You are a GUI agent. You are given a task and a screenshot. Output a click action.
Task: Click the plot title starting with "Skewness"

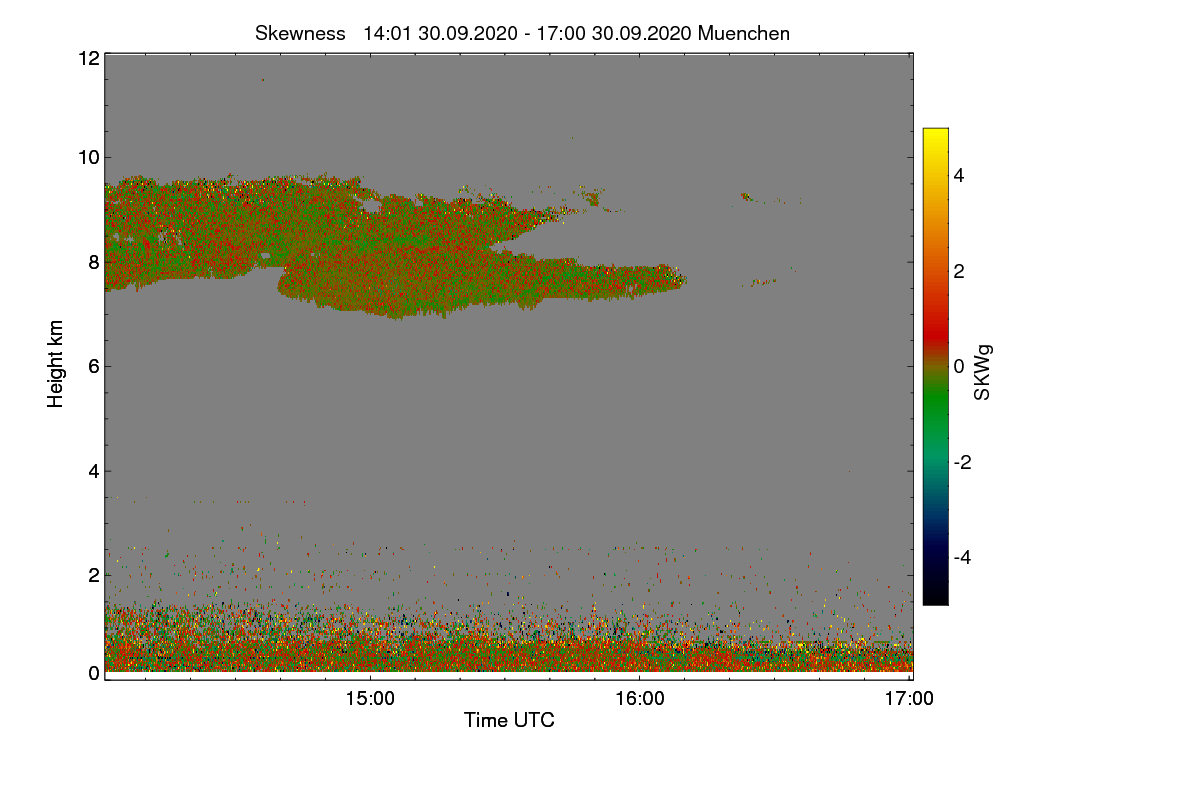coord(522,33)
